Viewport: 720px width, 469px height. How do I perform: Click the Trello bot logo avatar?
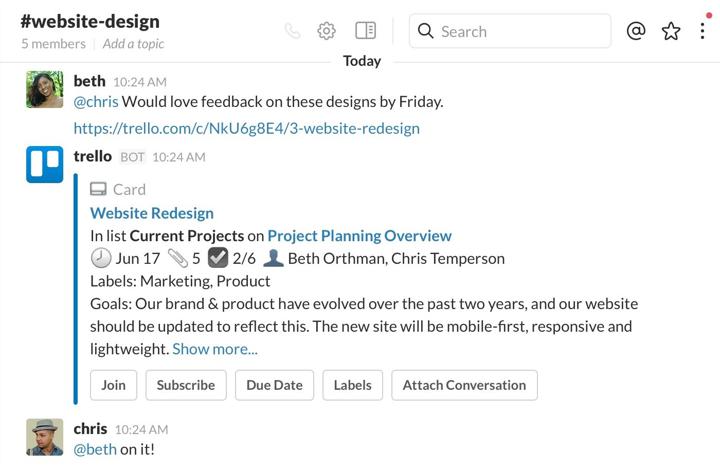[x=45, y=164]
